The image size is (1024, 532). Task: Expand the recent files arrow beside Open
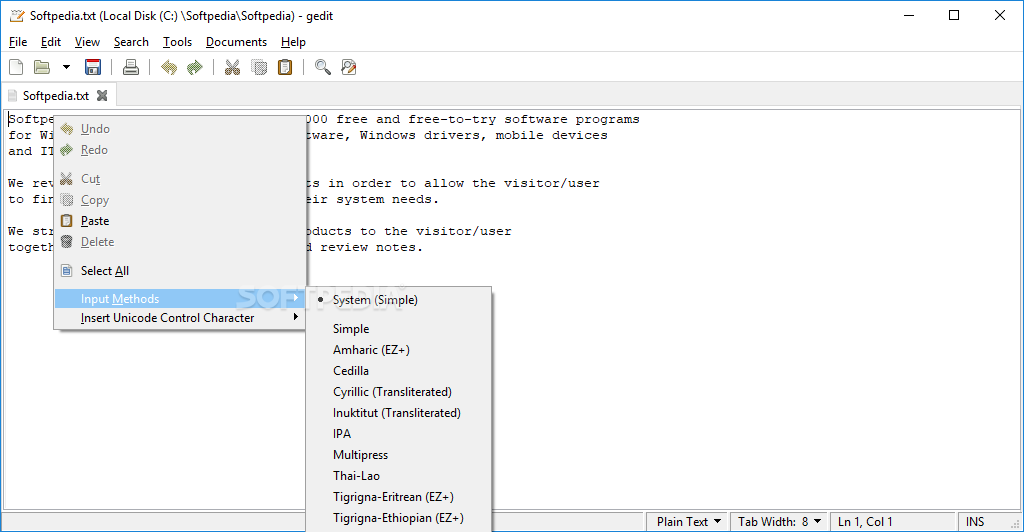pos(66,67)
